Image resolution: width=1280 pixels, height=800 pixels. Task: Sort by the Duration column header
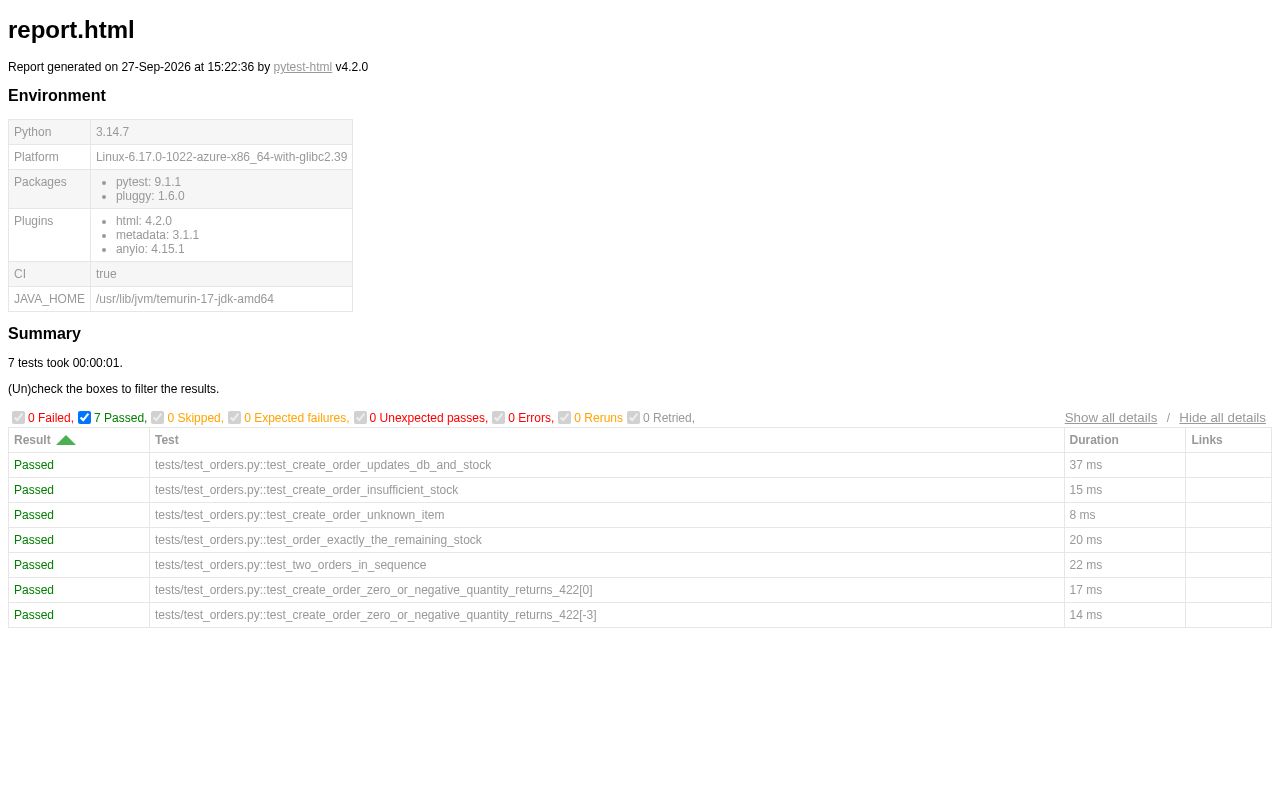pos(1125,440)
